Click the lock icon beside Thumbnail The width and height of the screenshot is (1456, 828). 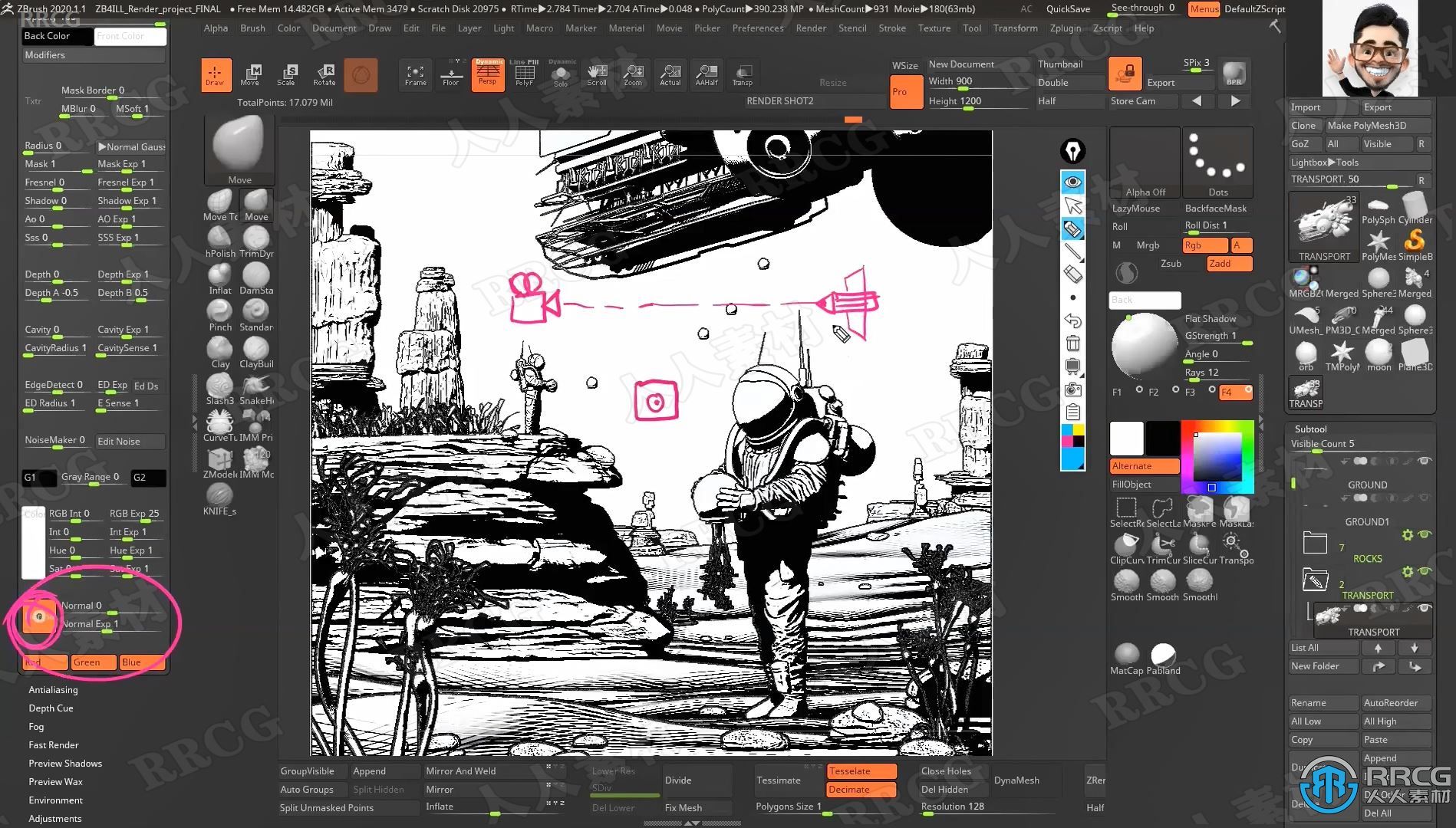(1125, 74)
